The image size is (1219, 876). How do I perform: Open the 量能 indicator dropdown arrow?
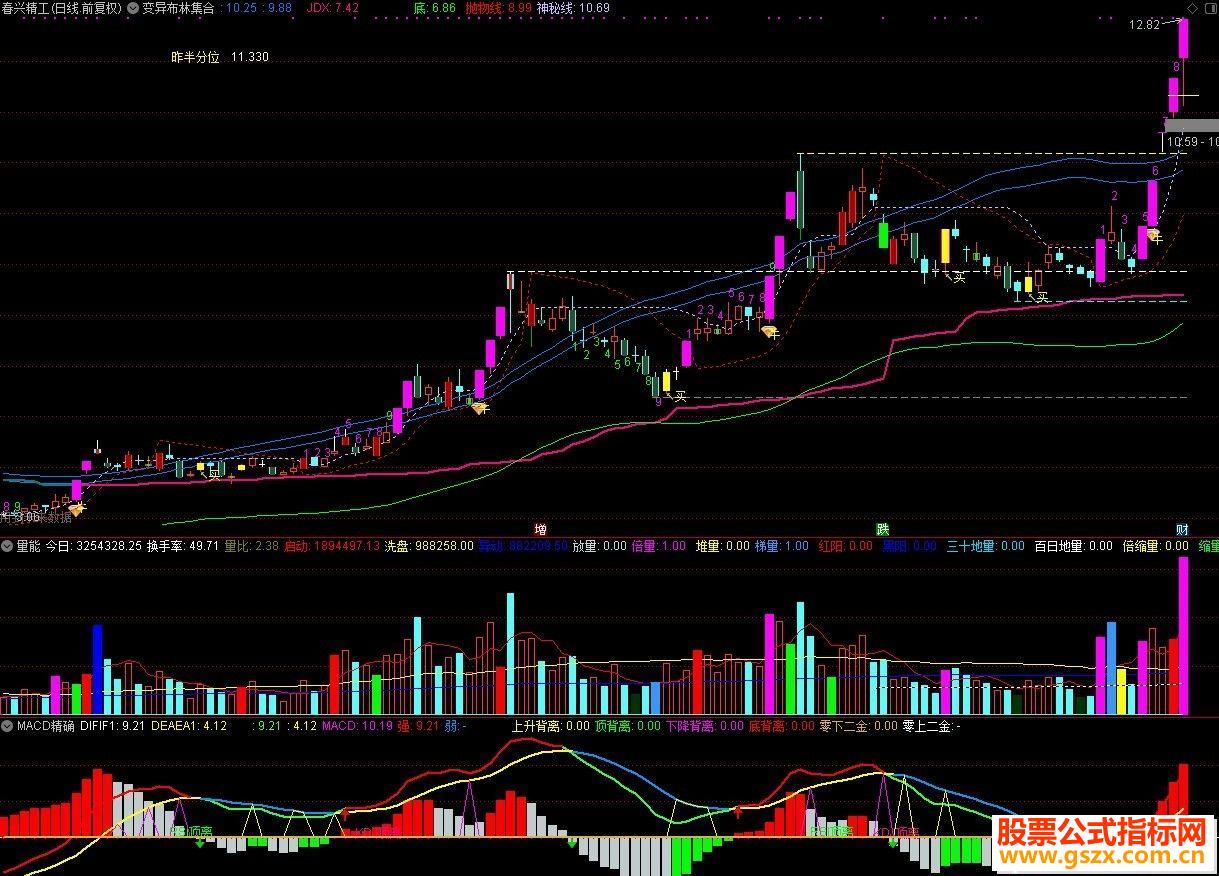(x=7, y=546)
